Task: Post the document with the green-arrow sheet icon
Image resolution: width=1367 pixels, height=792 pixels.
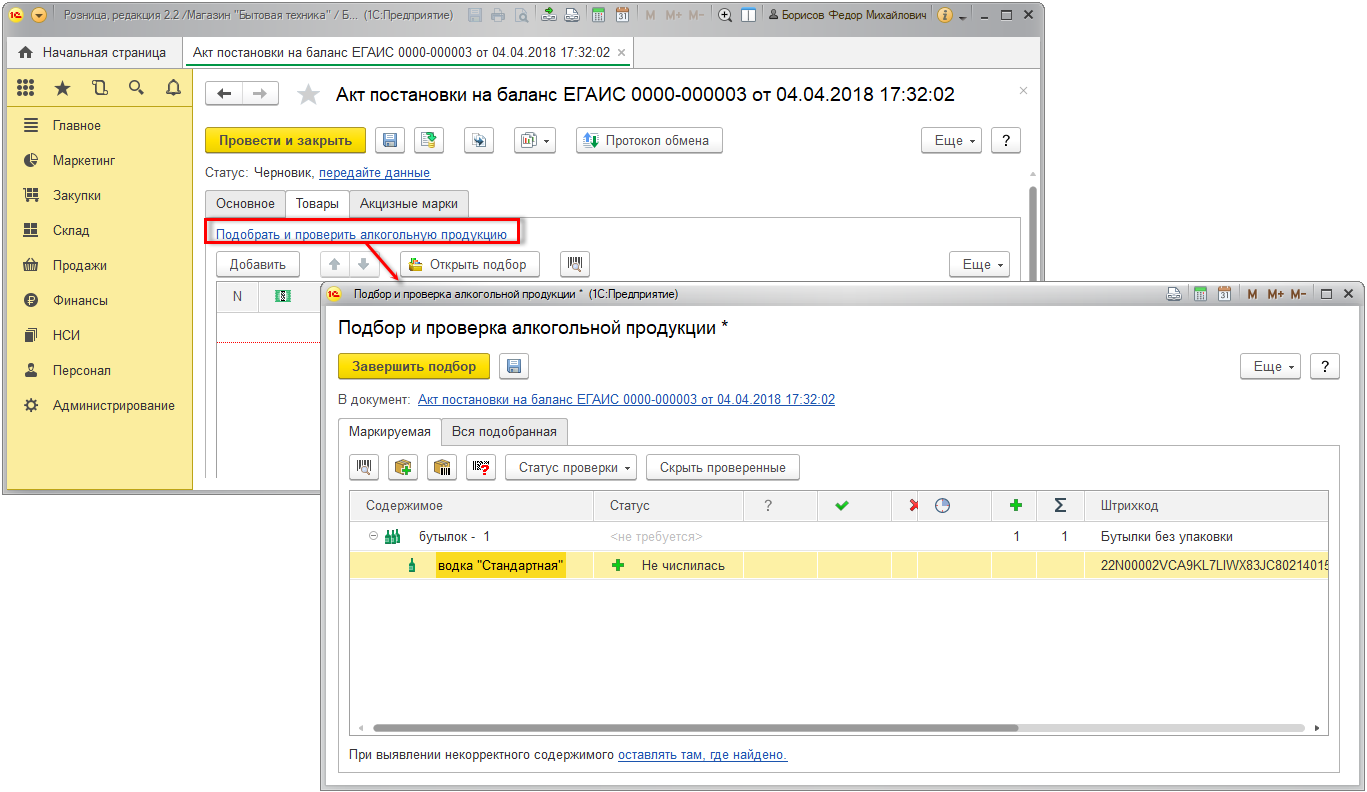Action: (x=430, y=141)
